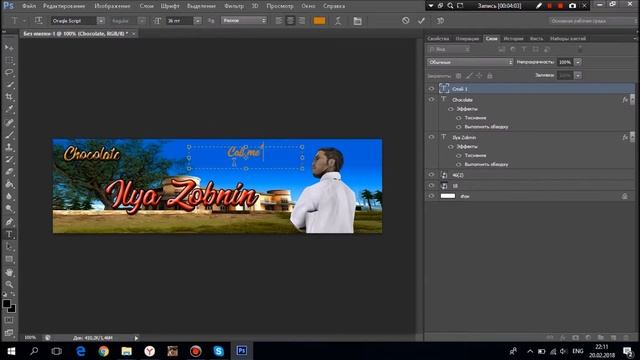Toggle Quick Mask mode

pos(9,320)
